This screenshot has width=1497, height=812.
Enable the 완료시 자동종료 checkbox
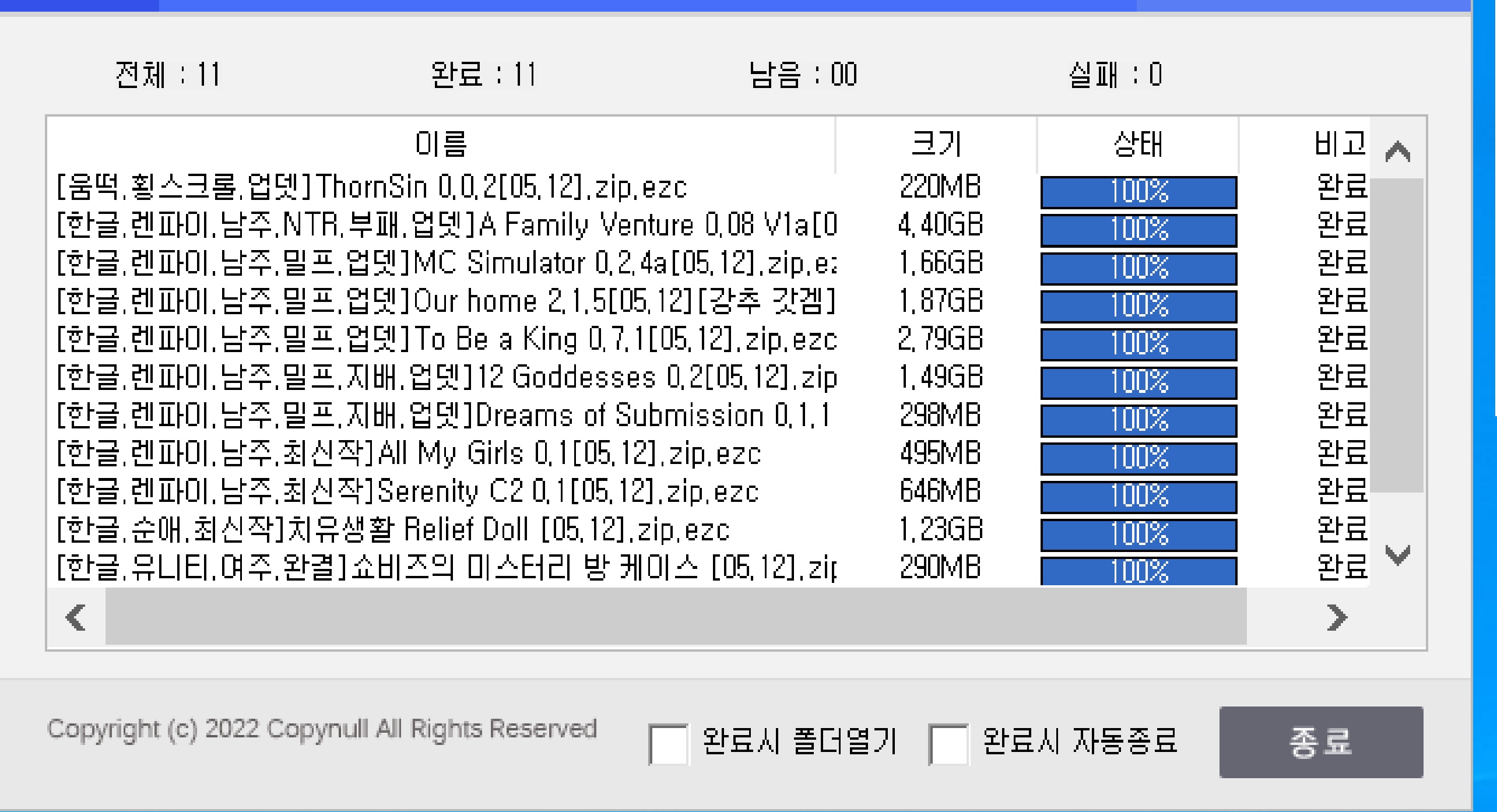point(948,744)
